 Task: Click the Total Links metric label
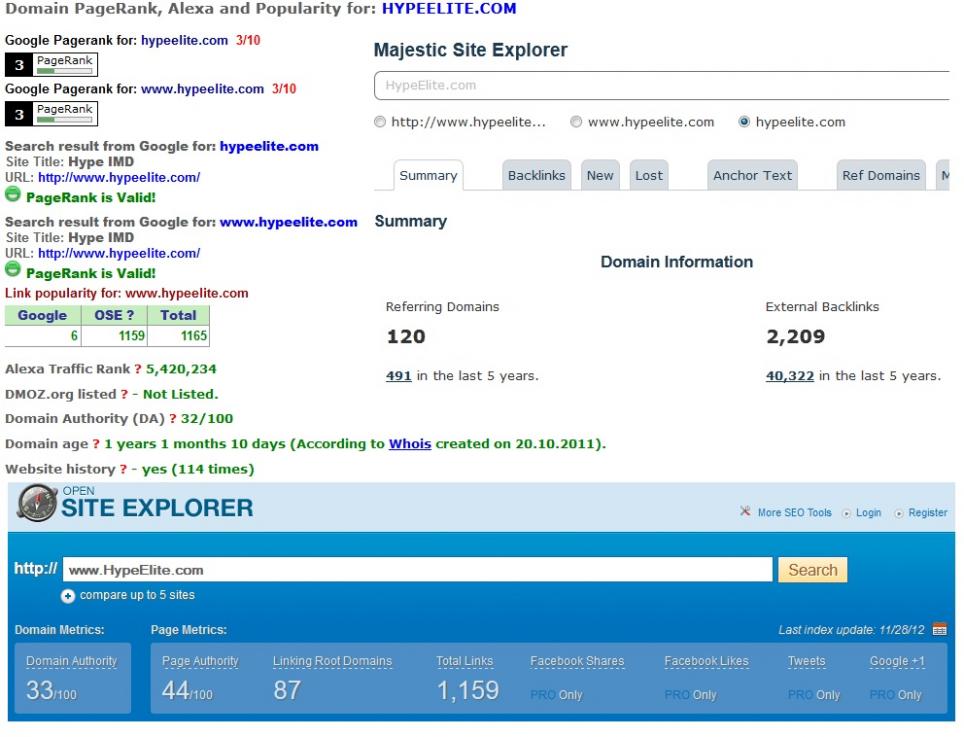pyautogui.click(x=465, y=661)
